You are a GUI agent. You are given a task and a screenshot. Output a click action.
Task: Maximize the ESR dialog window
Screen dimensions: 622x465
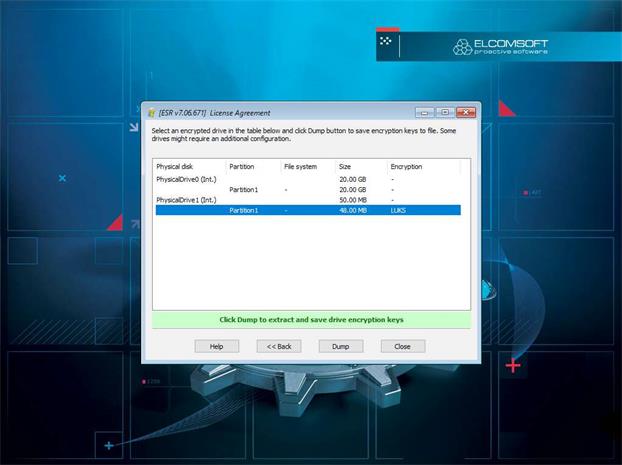tap(444, 112)
